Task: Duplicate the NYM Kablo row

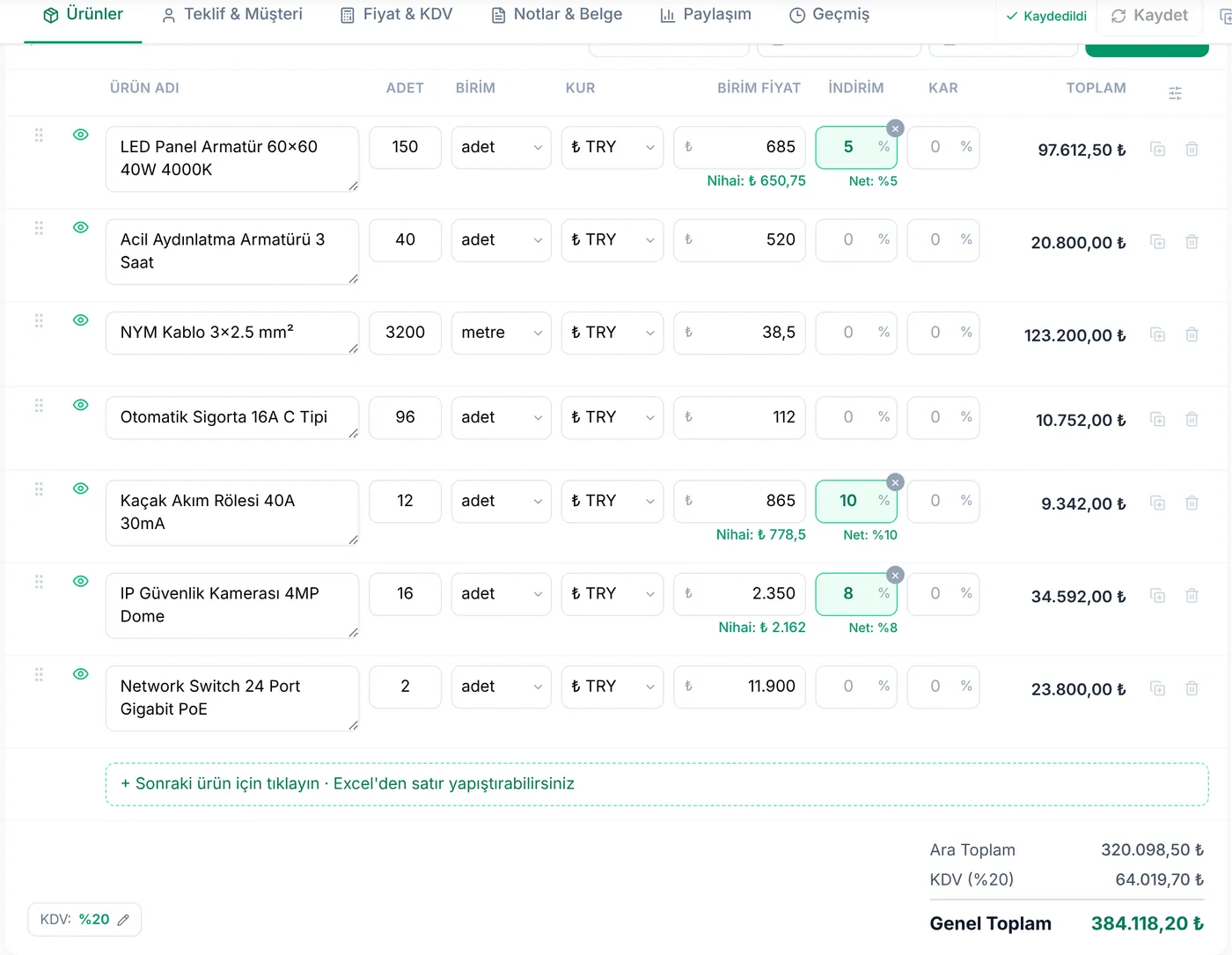Action: click(x=1158, y=334)
